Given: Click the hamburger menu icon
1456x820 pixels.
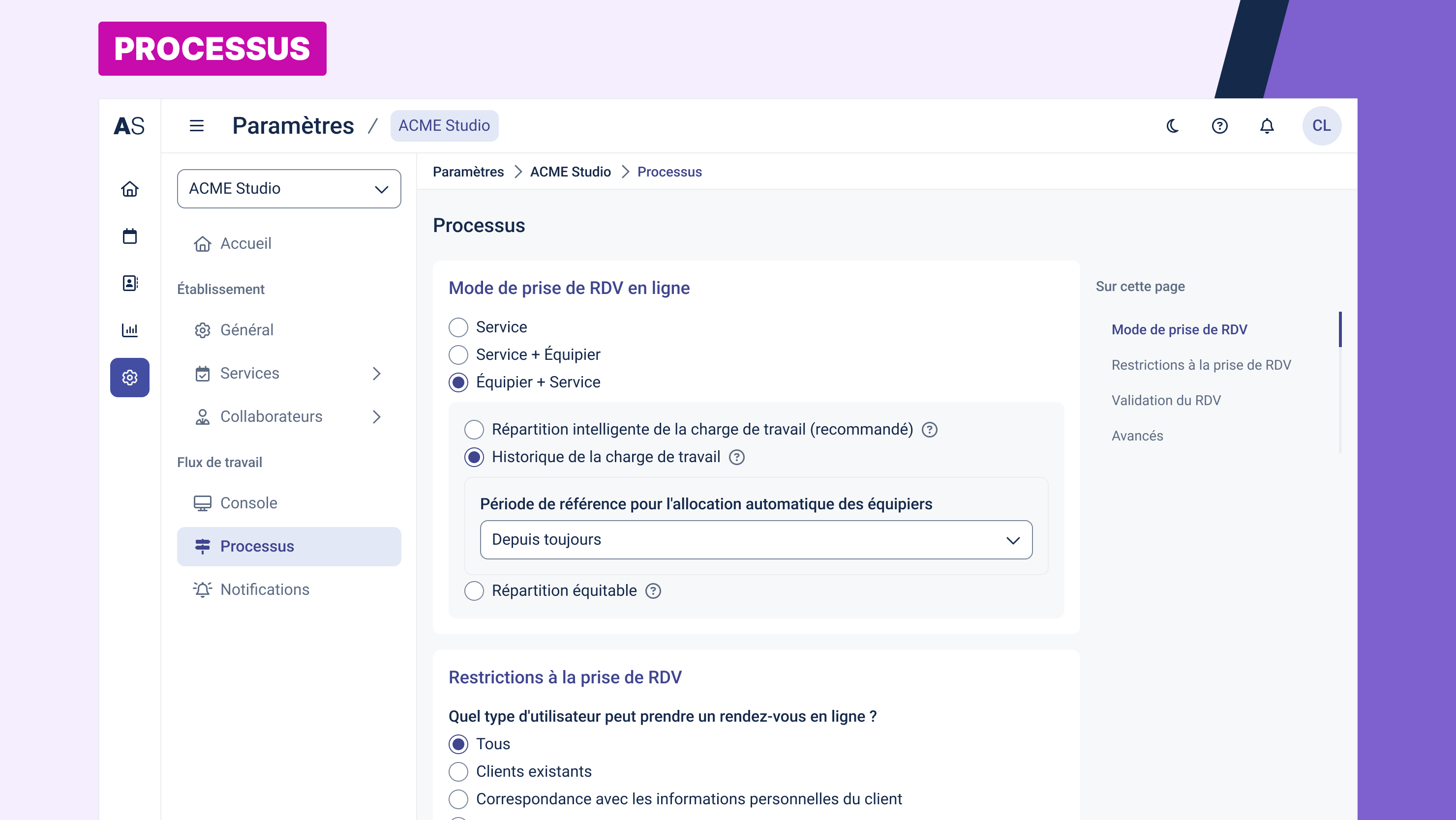Looking at the screenshot, I should [196, 125].
